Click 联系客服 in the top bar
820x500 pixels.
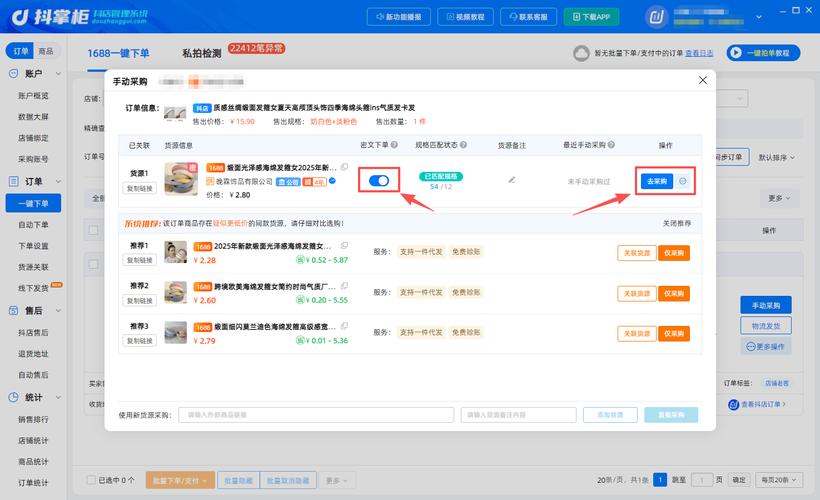528,17
